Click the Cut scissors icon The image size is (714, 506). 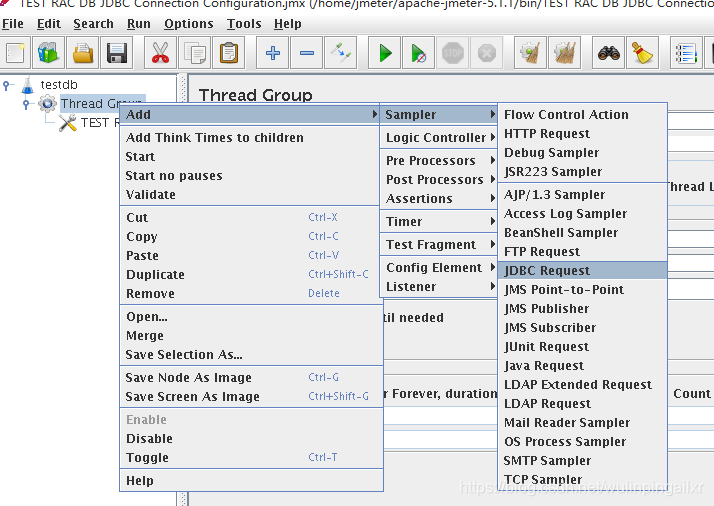[x=160, y=53]
